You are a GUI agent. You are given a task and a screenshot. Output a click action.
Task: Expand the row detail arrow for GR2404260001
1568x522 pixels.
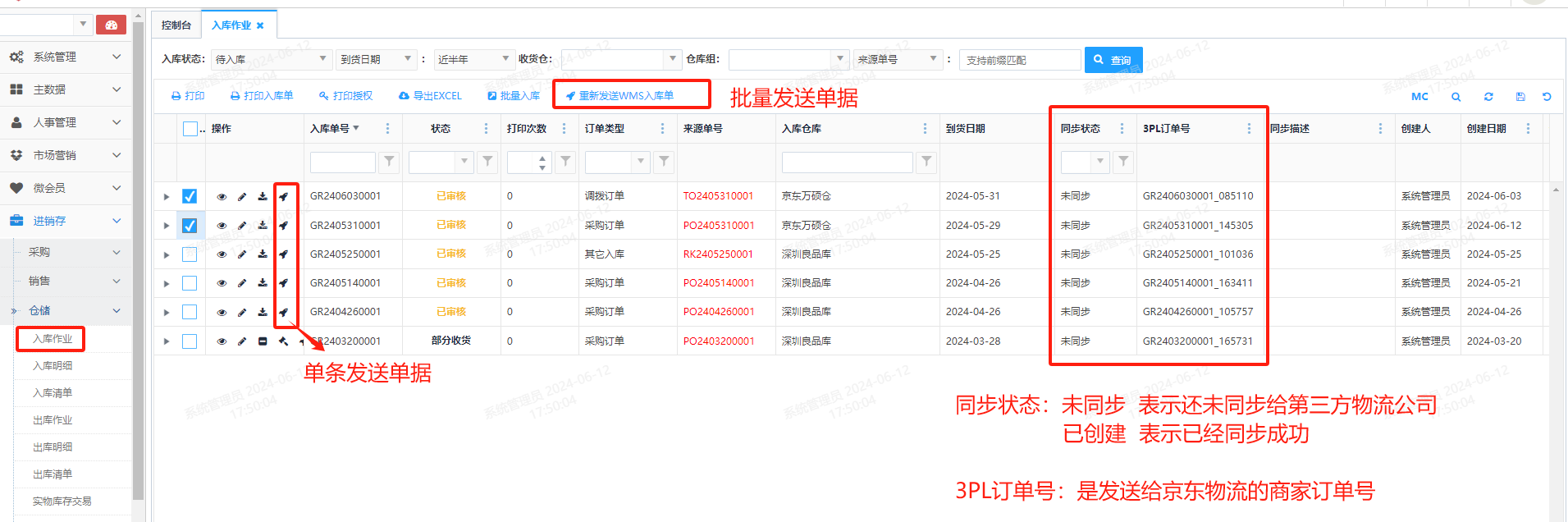(167, 313)
